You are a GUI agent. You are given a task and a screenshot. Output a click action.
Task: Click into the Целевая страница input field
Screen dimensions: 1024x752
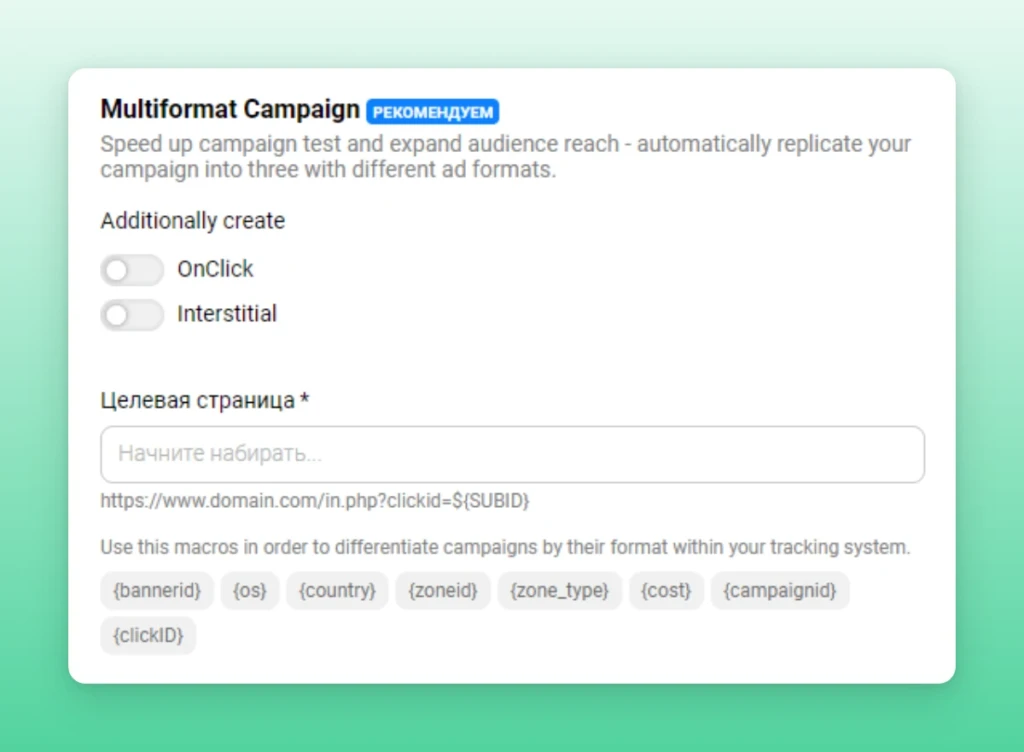coord(512,454)
